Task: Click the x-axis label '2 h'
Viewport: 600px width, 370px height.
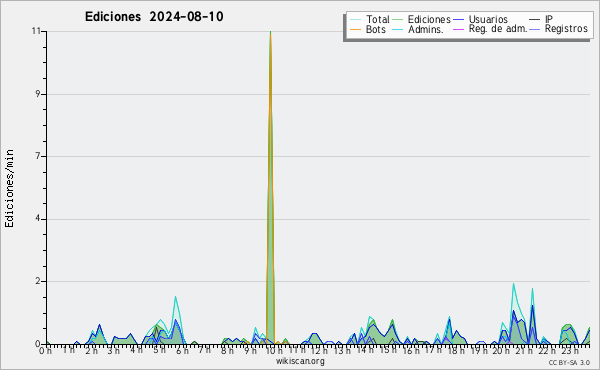Action: pyautogui.click(x=91, y=350)
